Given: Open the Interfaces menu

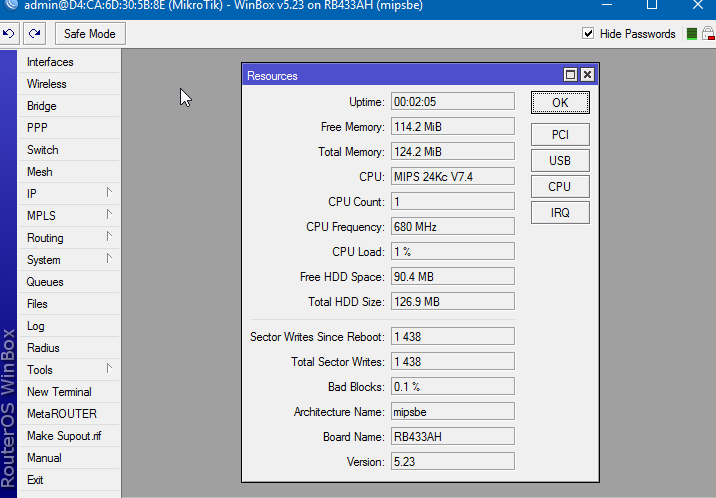Looking at the screenshot, I should pos(68,62).
